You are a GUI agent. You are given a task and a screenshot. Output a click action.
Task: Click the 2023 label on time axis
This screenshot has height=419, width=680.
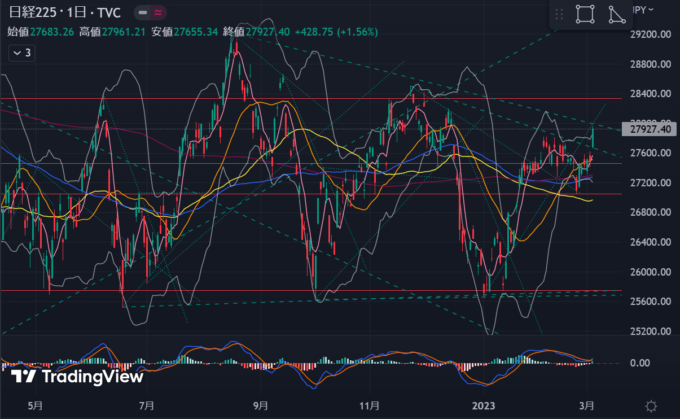pos(484,405)
